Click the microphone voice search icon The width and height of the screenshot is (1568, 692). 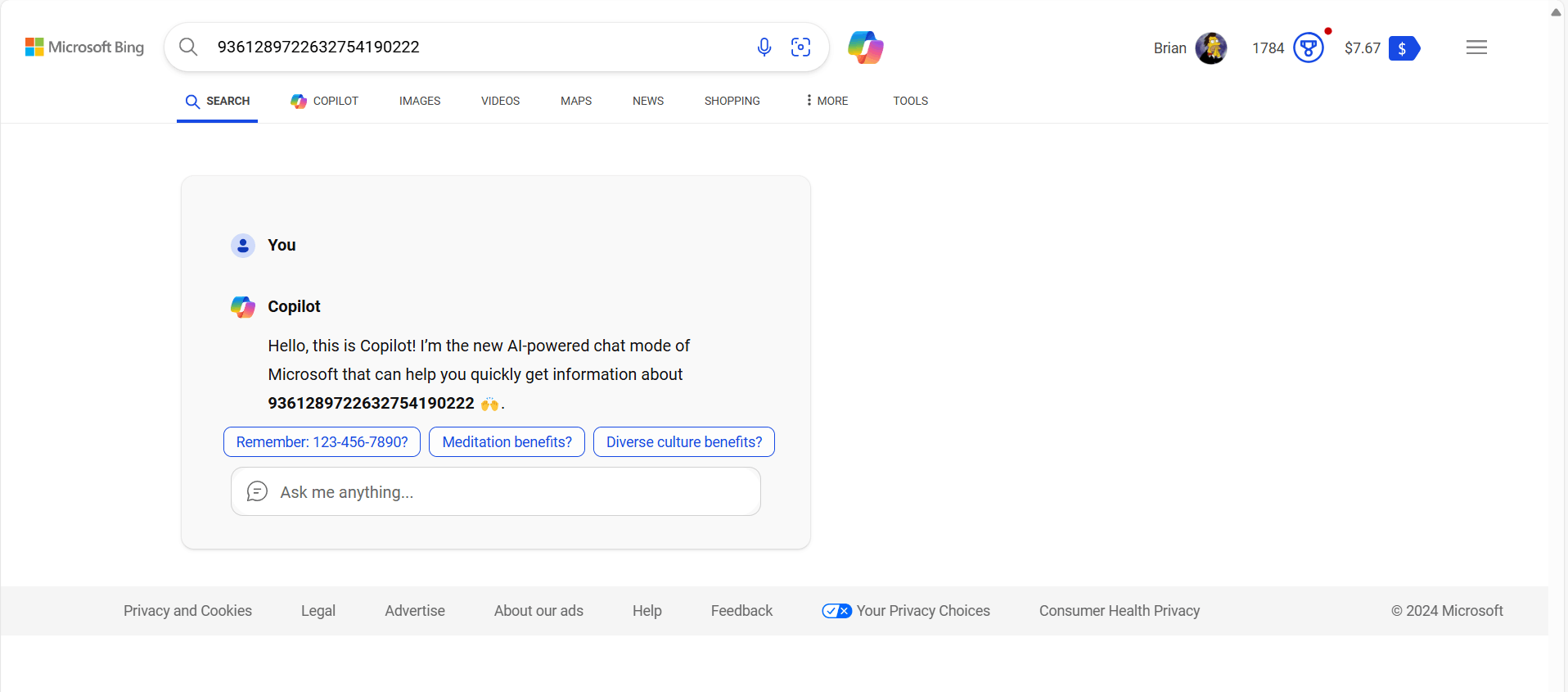764,47
